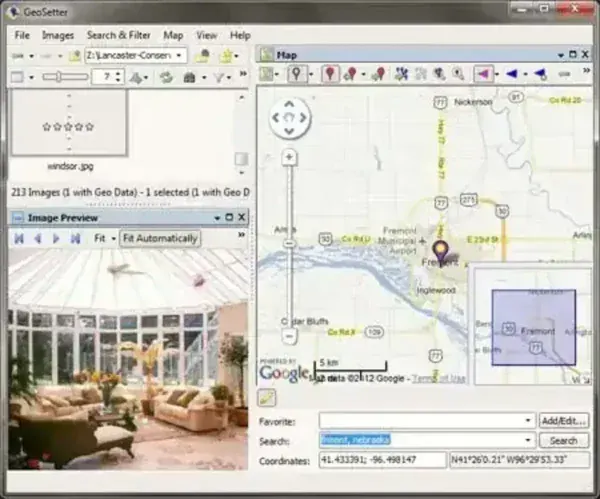Click the Search button
The height and width of the screenshot is (499, 600).
point(564,440)
